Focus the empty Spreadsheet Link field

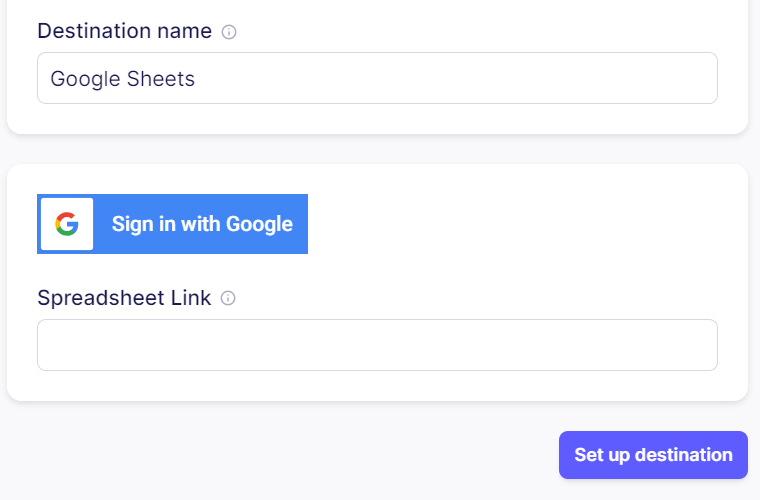pyautogui.click(x=377, y=345)
